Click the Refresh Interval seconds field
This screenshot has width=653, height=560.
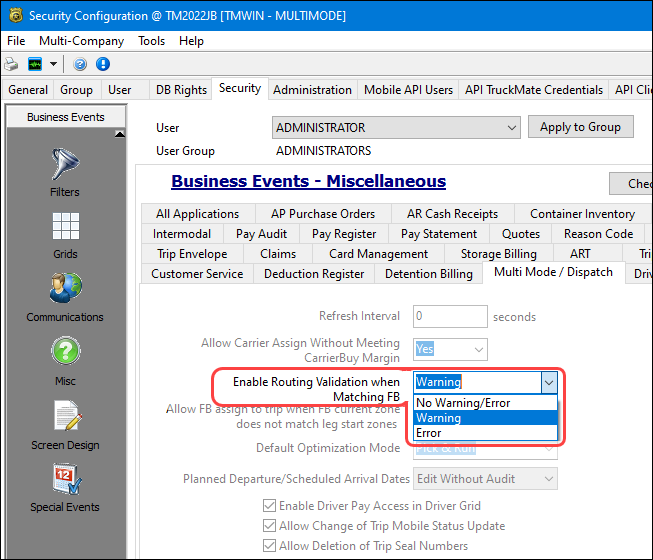click(450, 317)
